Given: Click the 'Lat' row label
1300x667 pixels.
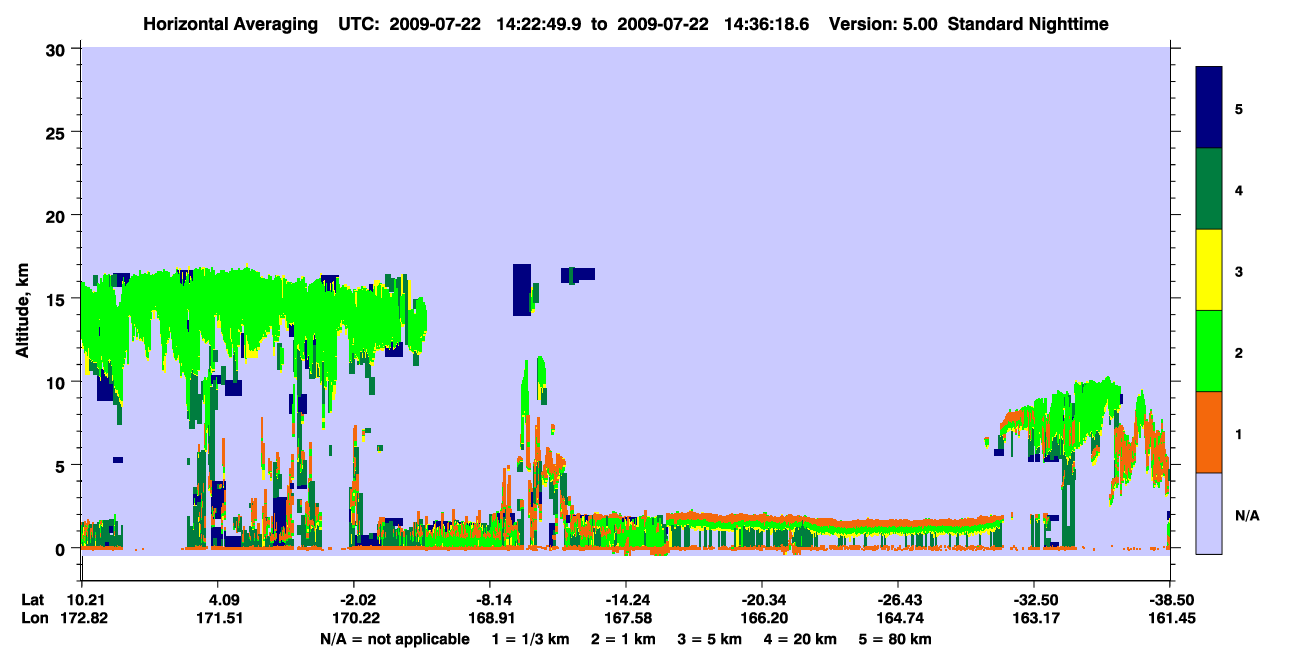Looking at the screenshot, I should tap(31, 600).
